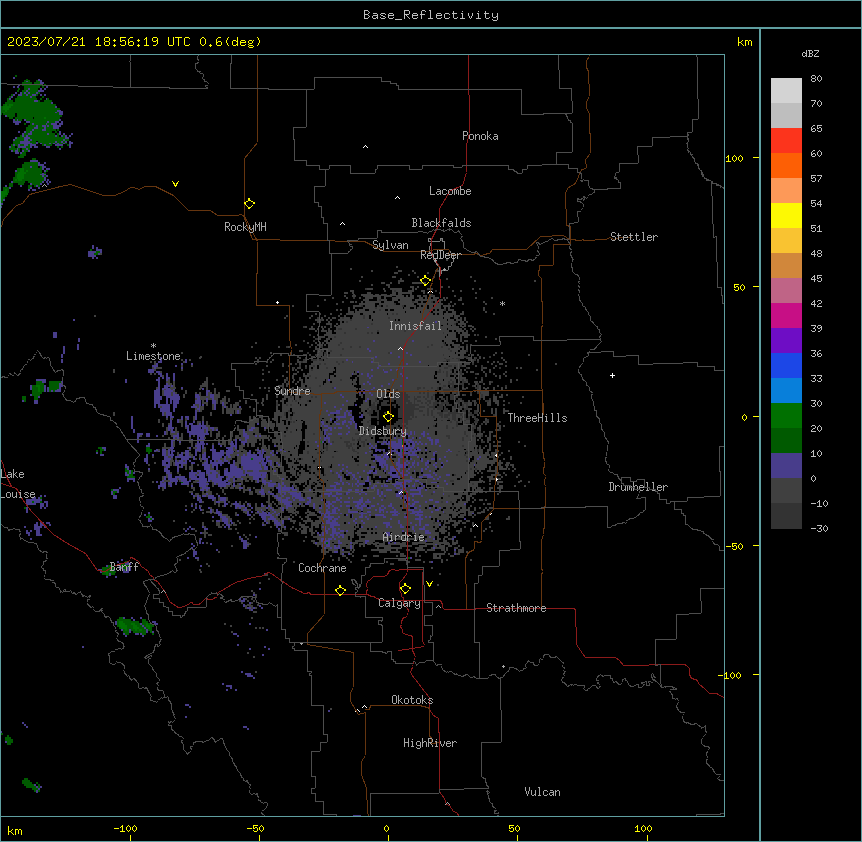Pick the light grey 70-80 dBZ legend swatch

point(786,91)
